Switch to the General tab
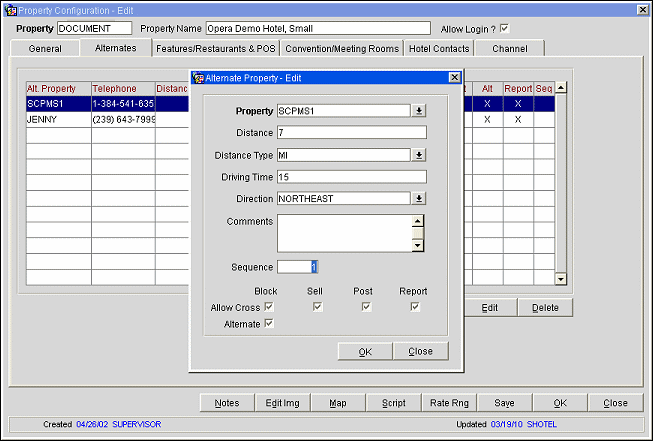 [45, 48]
